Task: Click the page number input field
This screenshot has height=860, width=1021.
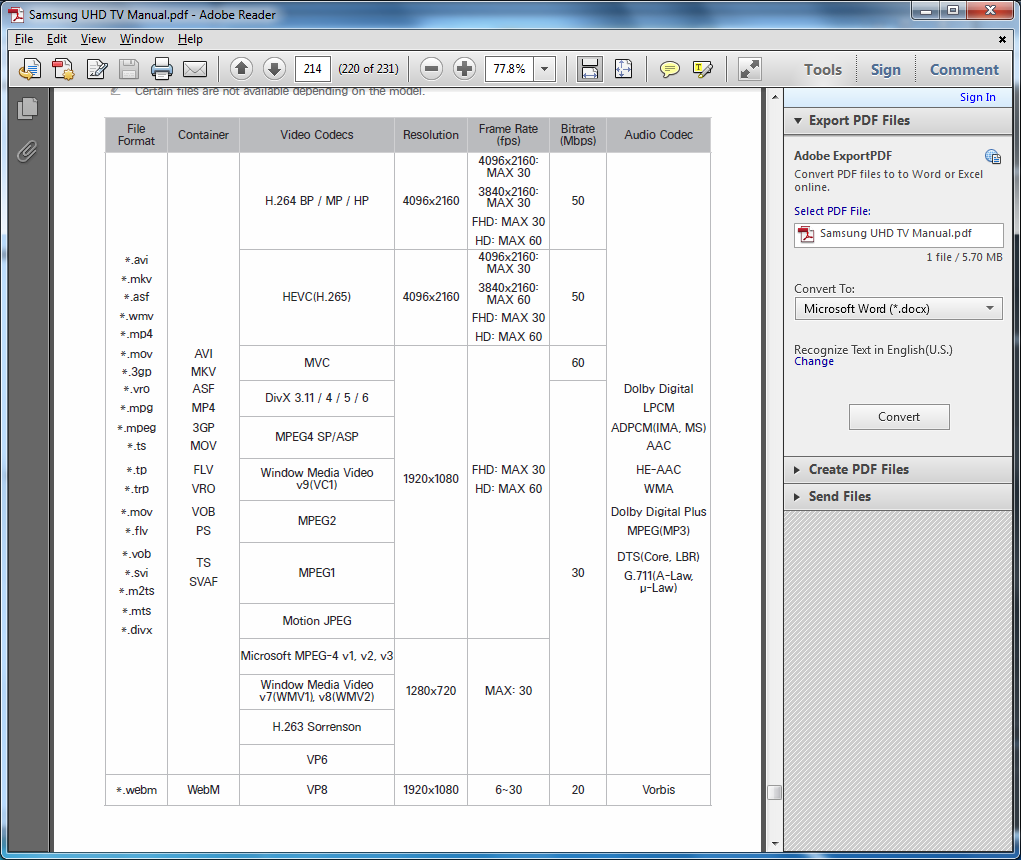Action: click(x=313, y=69)
